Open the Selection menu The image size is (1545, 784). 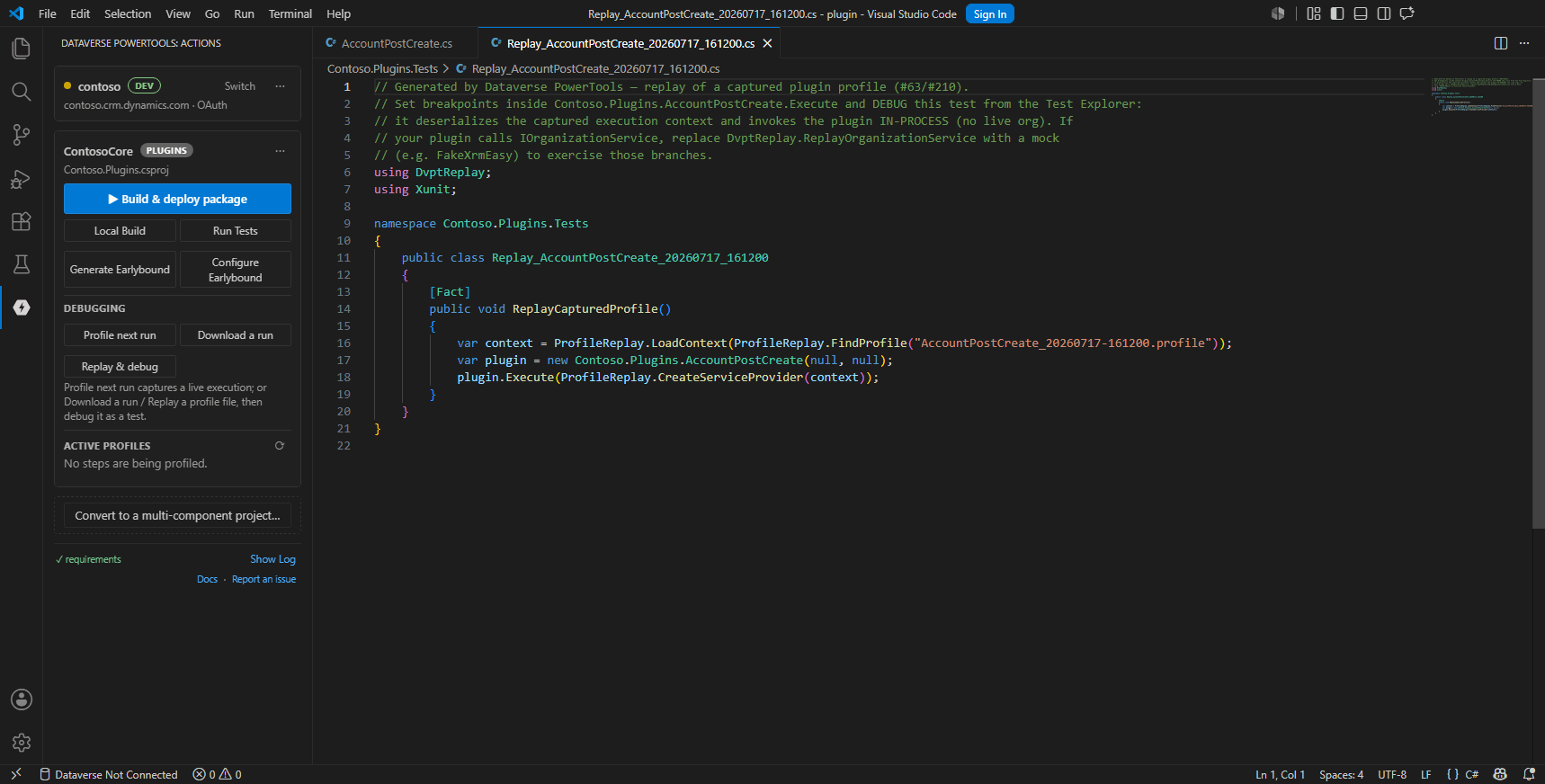click(x=128, y=13)
